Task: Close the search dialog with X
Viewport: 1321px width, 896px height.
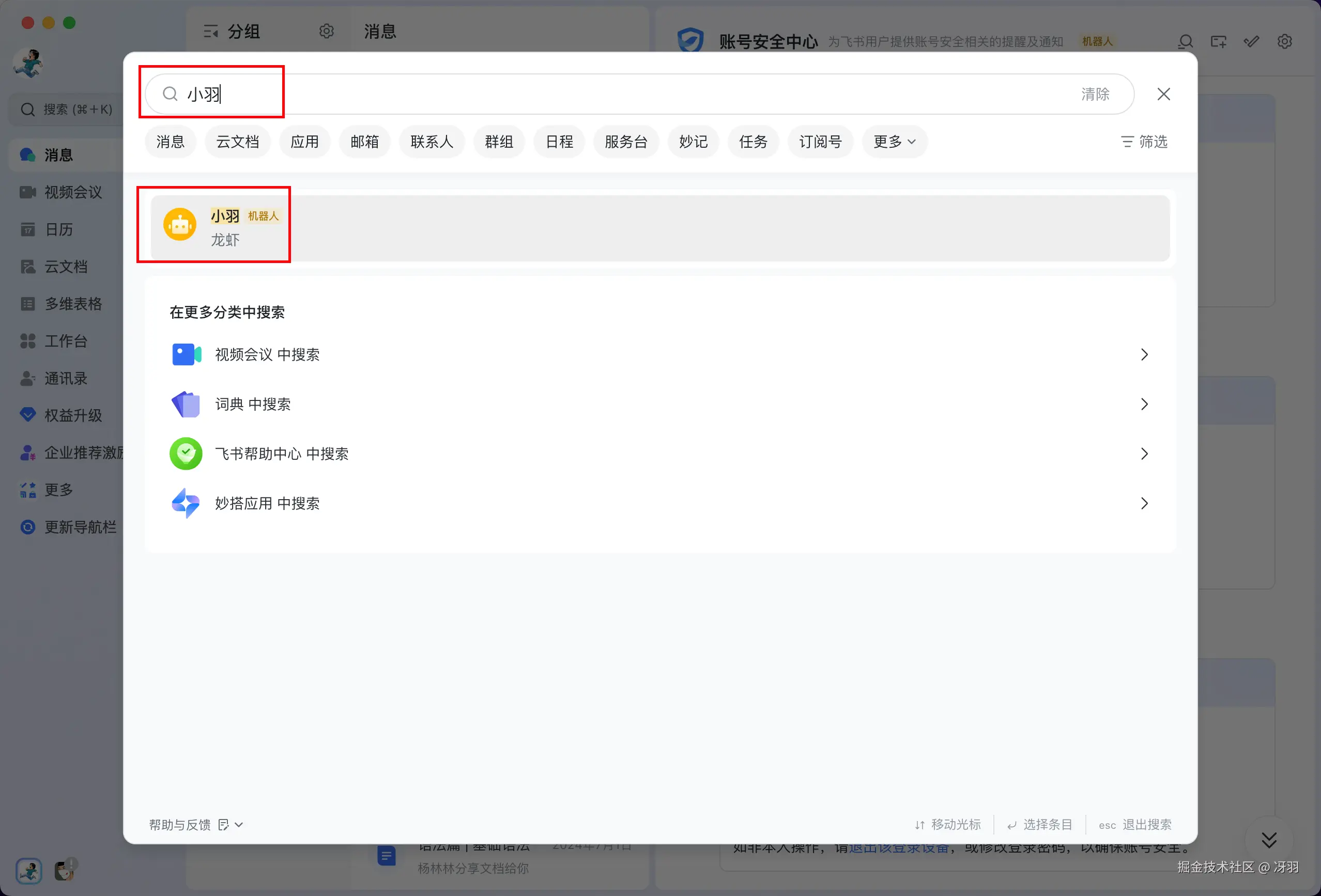Action: pos(1163,95)
